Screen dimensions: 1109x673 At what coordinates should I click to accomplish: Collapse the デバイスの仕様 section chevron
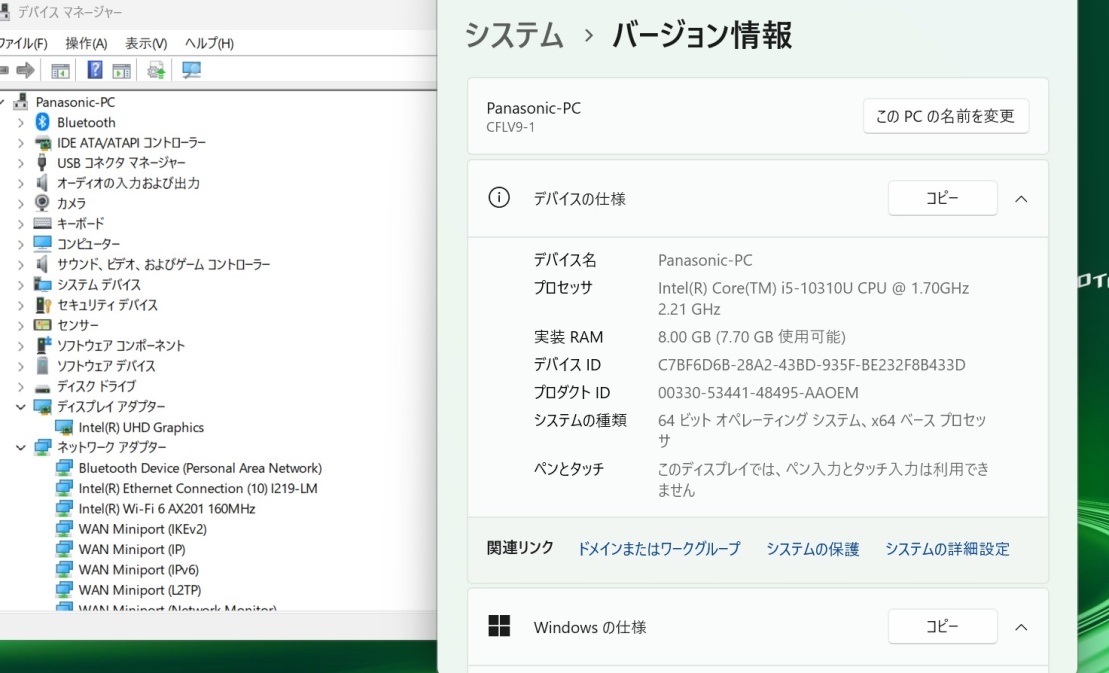1021,199
